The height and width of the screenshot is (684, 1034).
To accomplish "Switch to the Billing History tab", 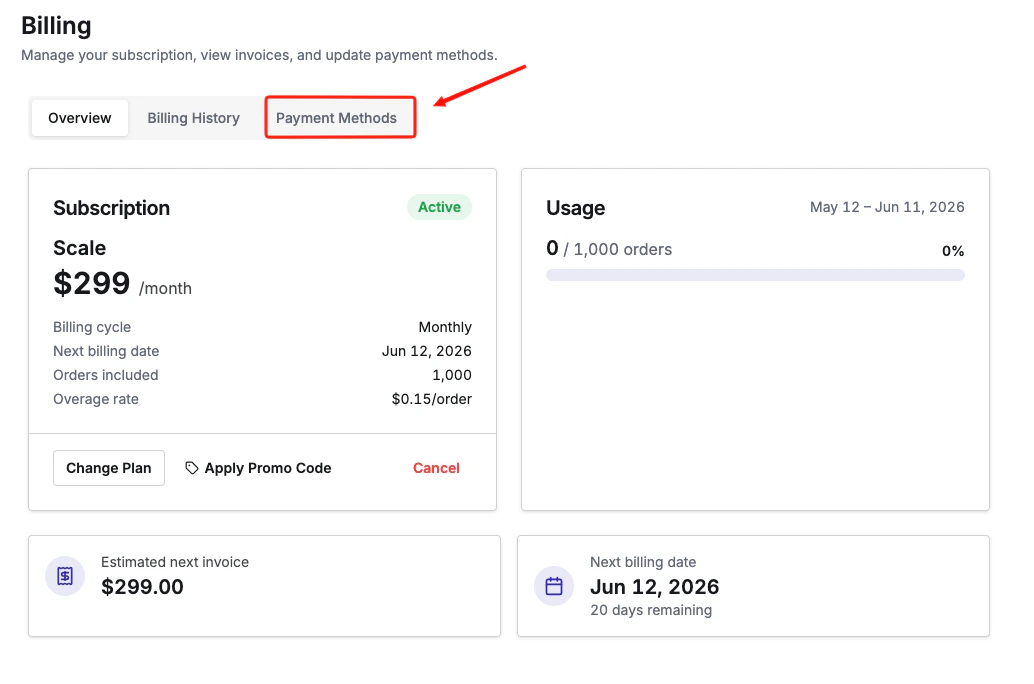I will 193,118.
